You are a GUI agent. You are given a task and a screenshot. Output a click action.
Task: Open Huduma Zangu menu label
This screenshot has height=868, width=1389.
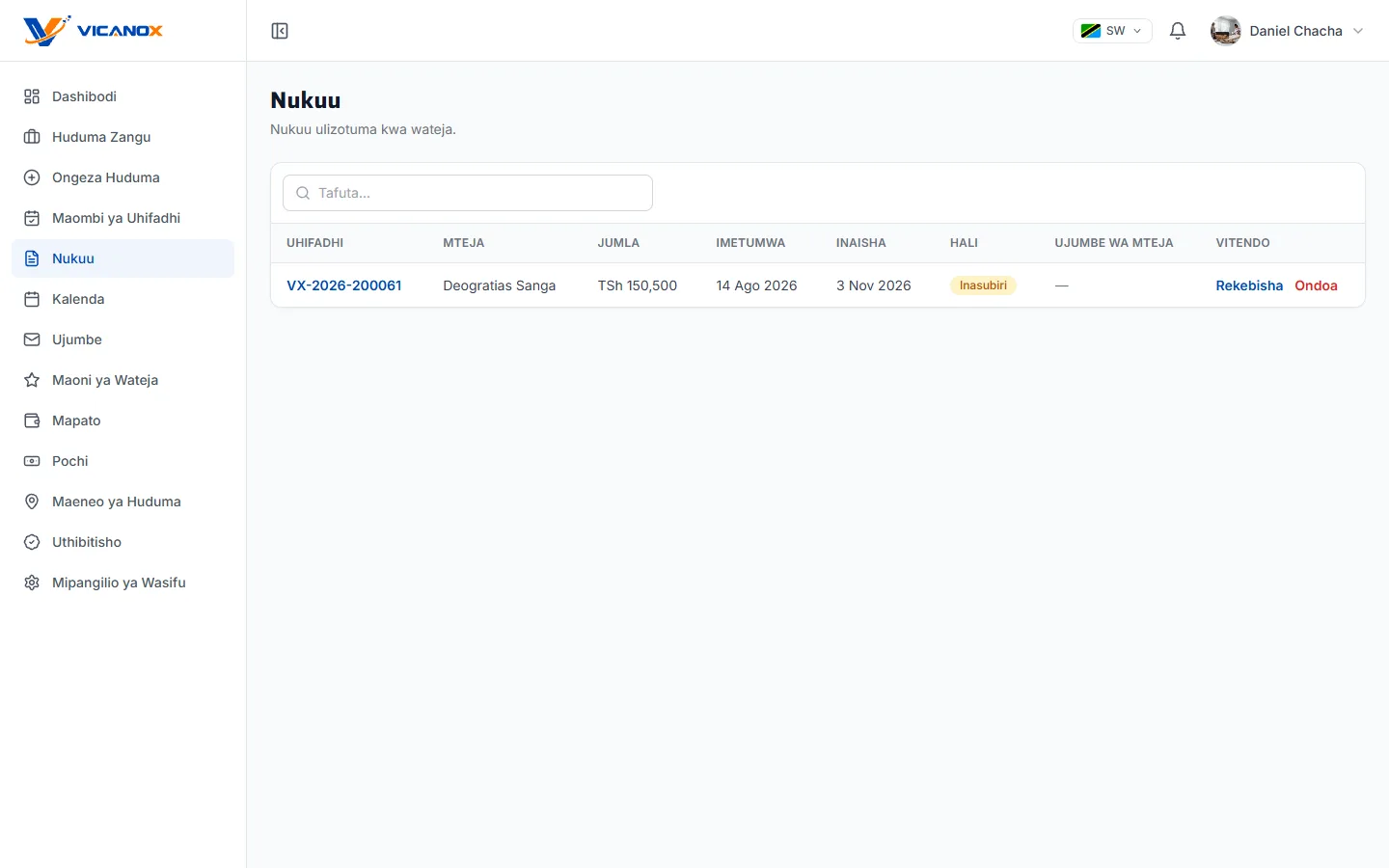pos(101,137)
